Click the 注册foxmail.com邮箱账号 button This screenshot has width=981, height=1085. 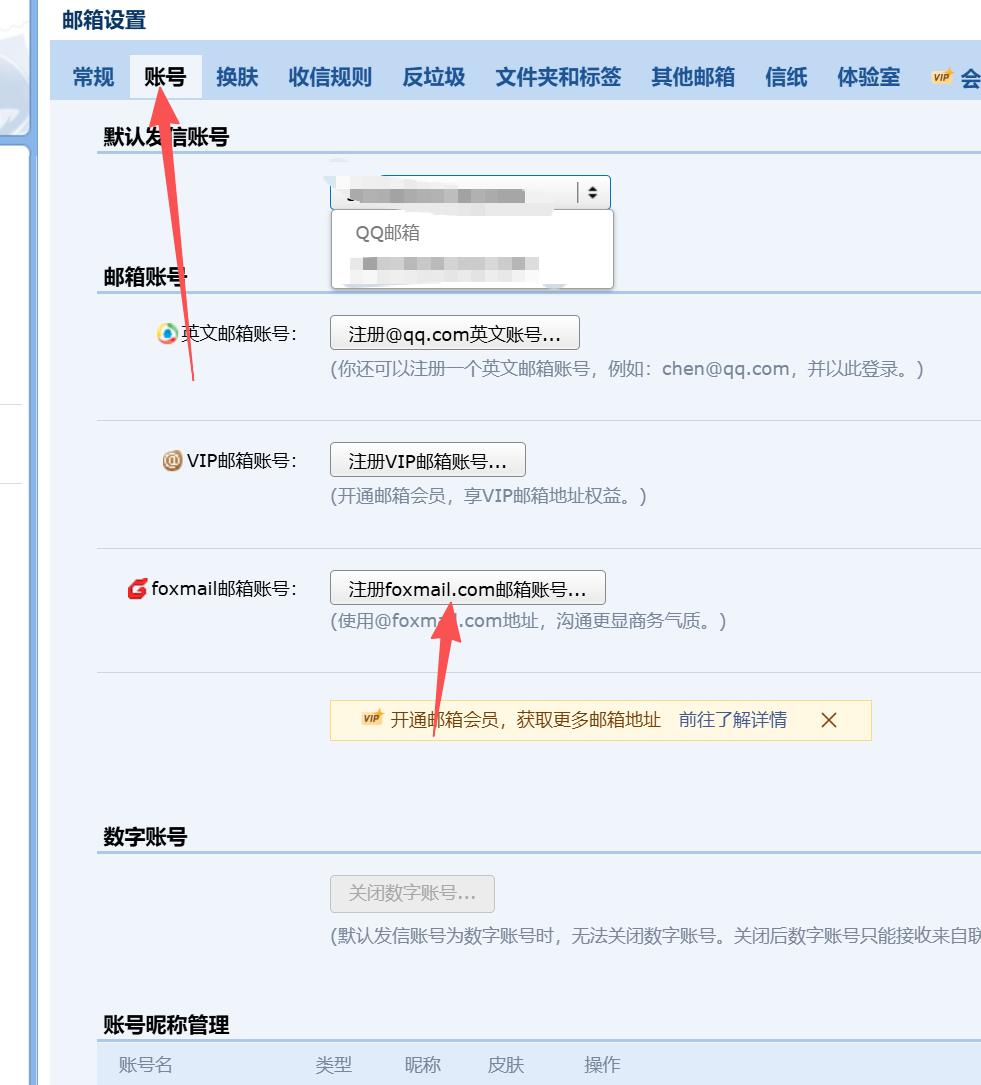coord(467,589)
